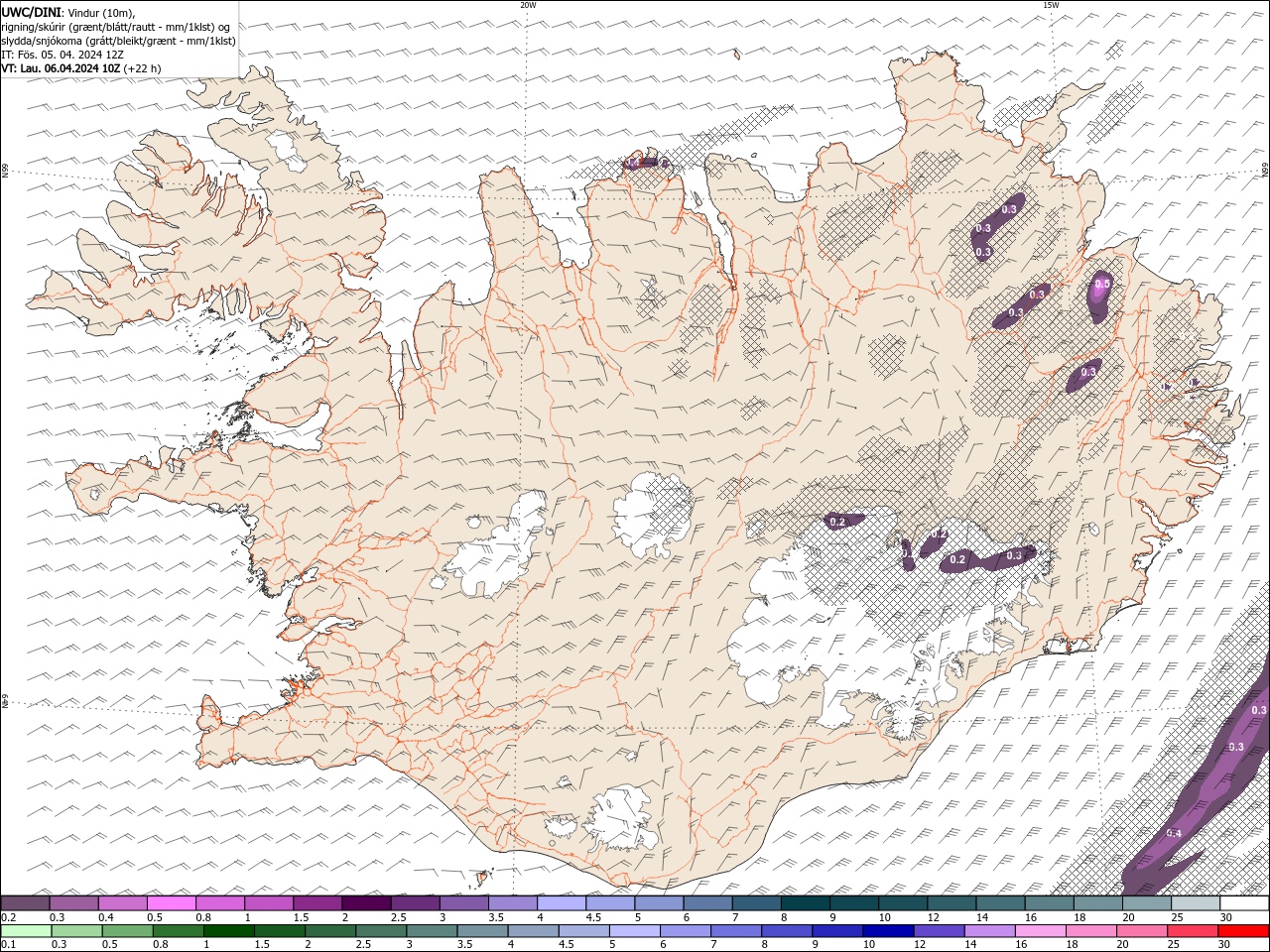Pick bottom-row rain swatch labeled 0.8
This screenshot has height=952, width=1270.
178,931
